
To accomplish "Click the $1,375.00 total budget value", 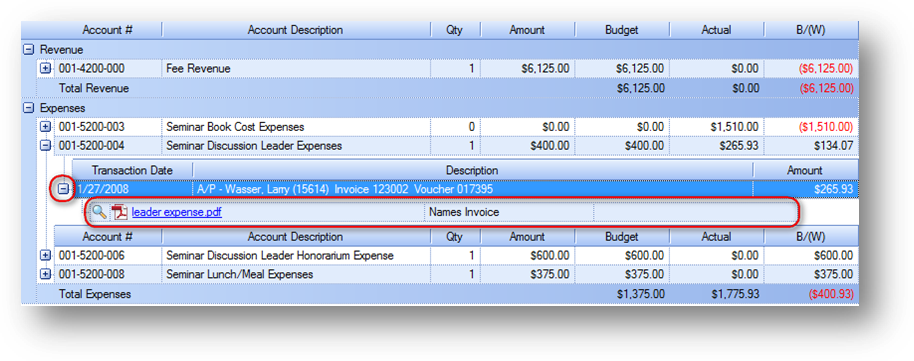I will [x=640, y=294].
